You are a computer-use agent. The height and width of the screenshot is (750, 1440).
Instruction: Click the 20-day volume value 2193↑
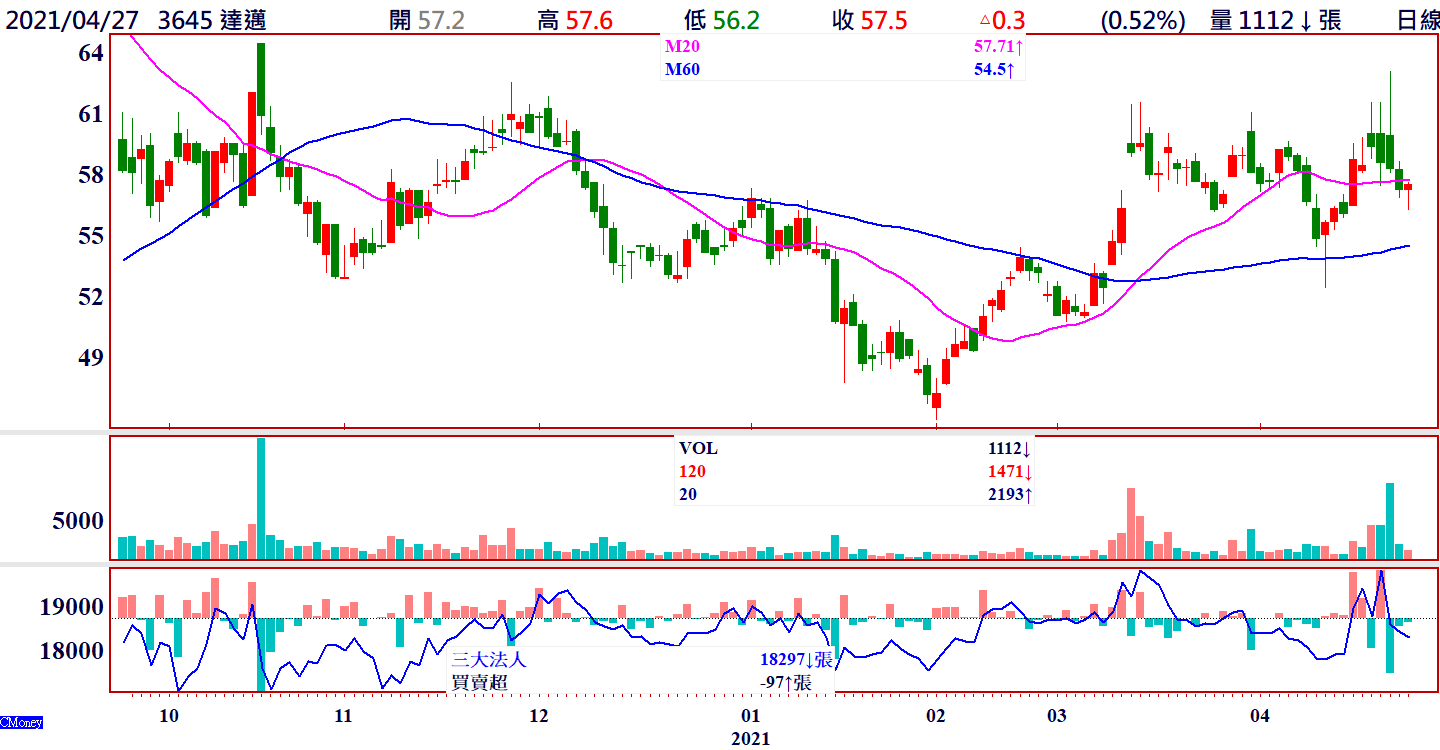coord(1009,494)
